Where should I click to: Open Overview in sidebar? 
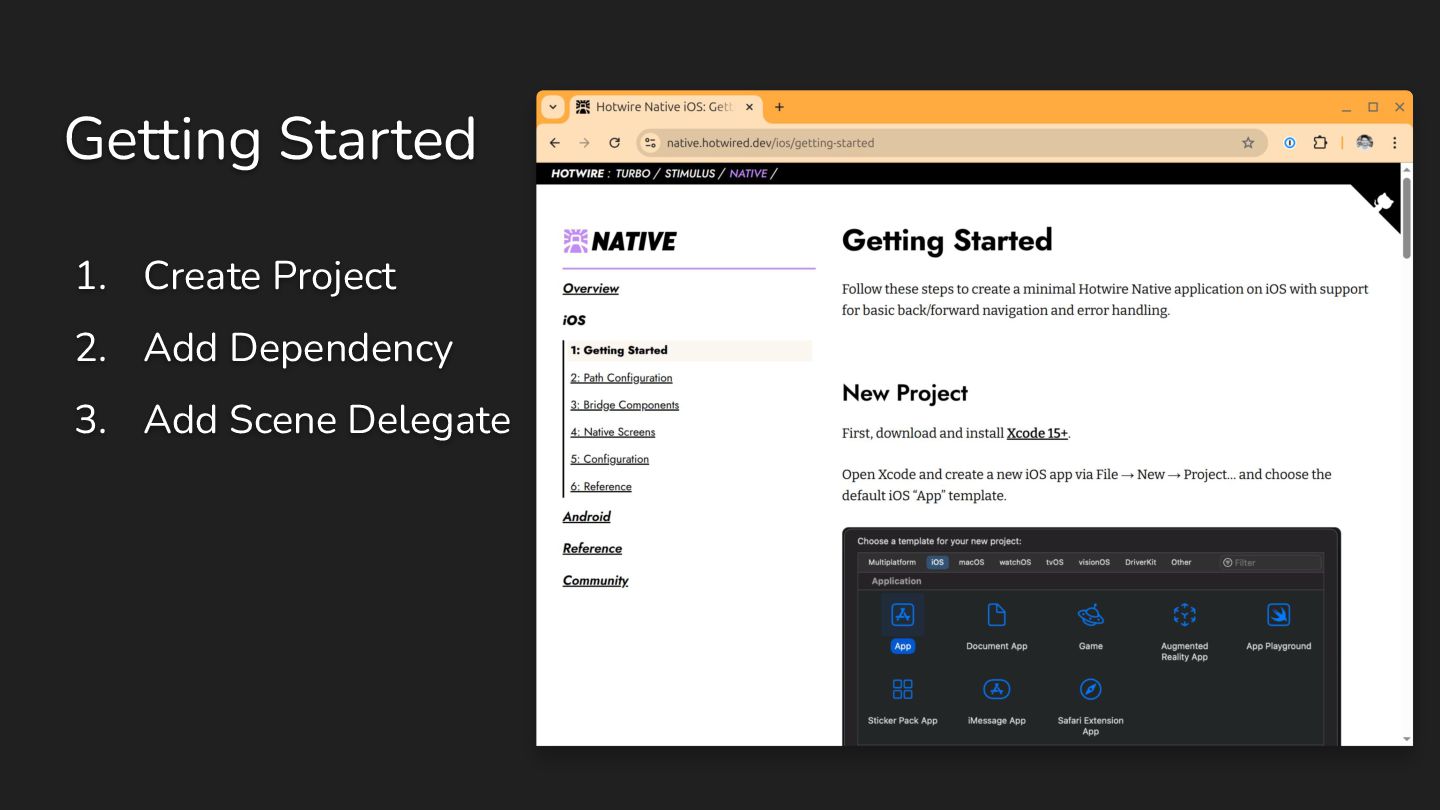pos(590,288)
